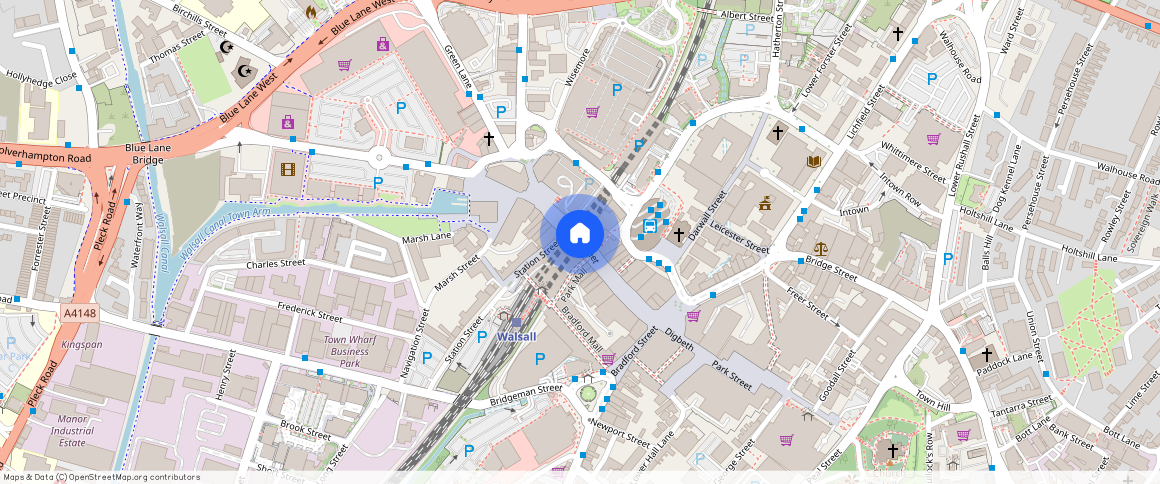Click the A4148 road shield

click(79, 313)
